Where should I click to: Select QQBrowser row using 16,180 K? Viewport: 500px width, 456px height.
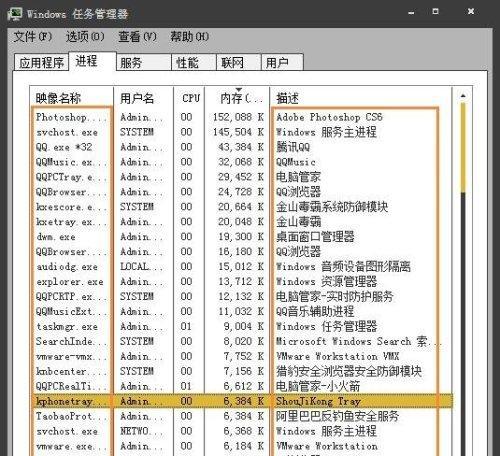(241, 252)
